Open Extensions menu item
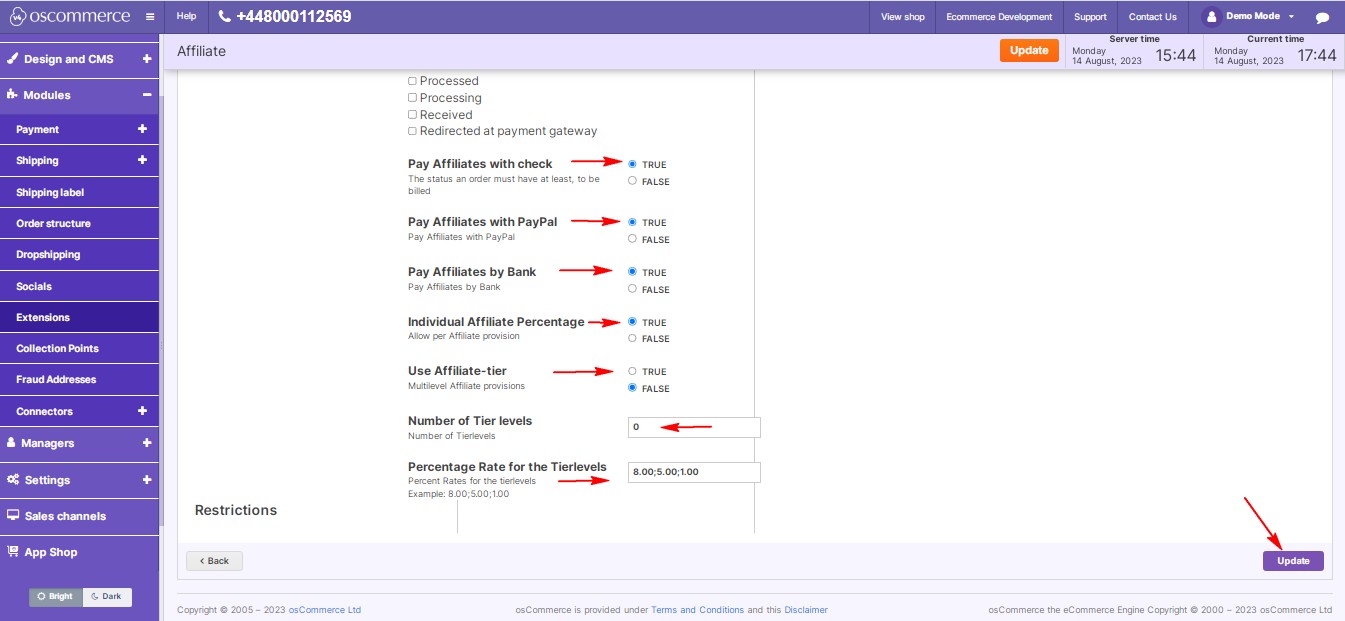Screen dimensions: 1345x621 click(79, 317)
